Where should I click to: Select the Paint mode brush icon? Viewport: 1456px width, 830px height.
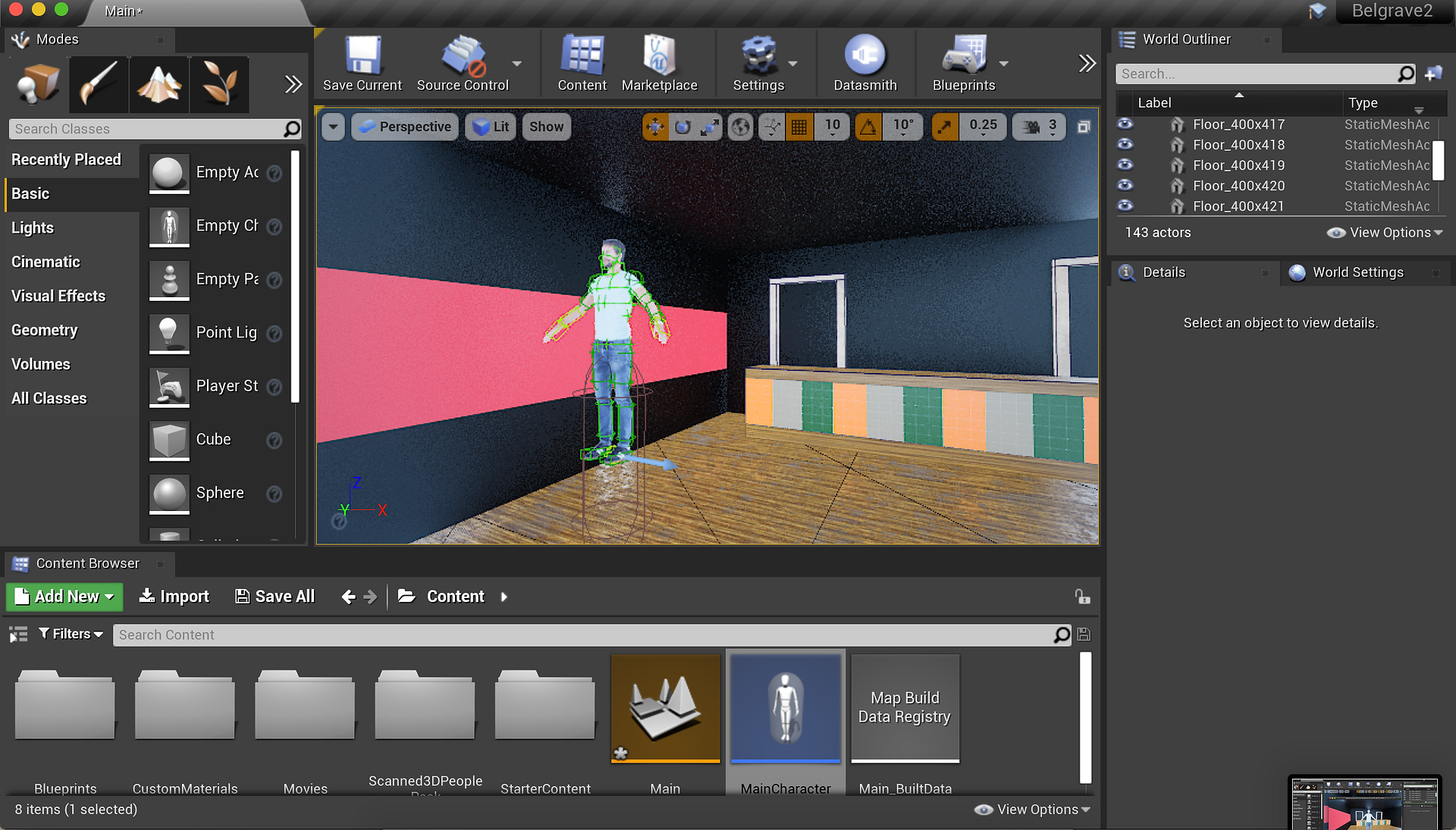click(99, 83)
